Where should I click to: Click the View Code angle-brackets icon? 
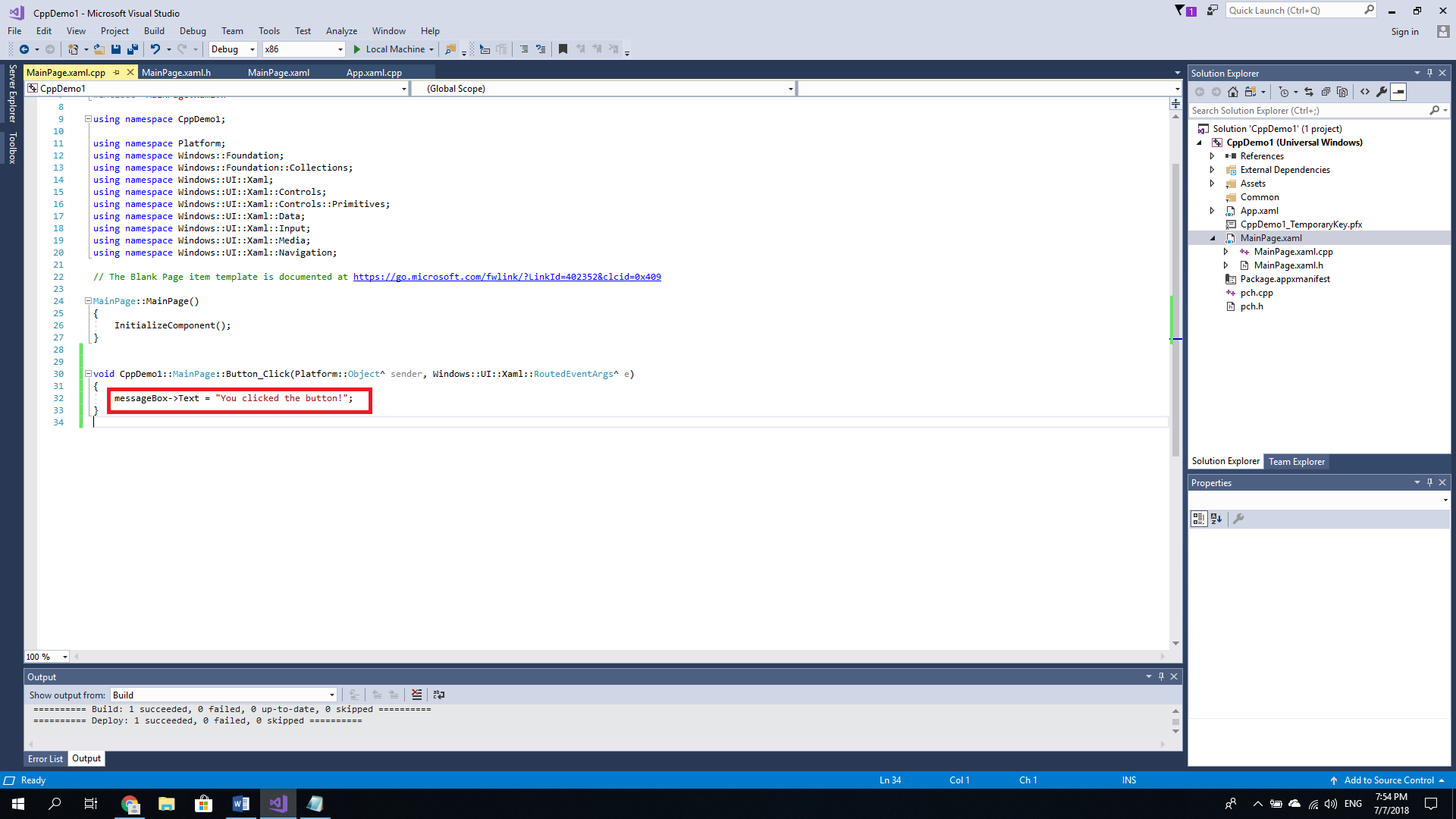[1365, 92]
